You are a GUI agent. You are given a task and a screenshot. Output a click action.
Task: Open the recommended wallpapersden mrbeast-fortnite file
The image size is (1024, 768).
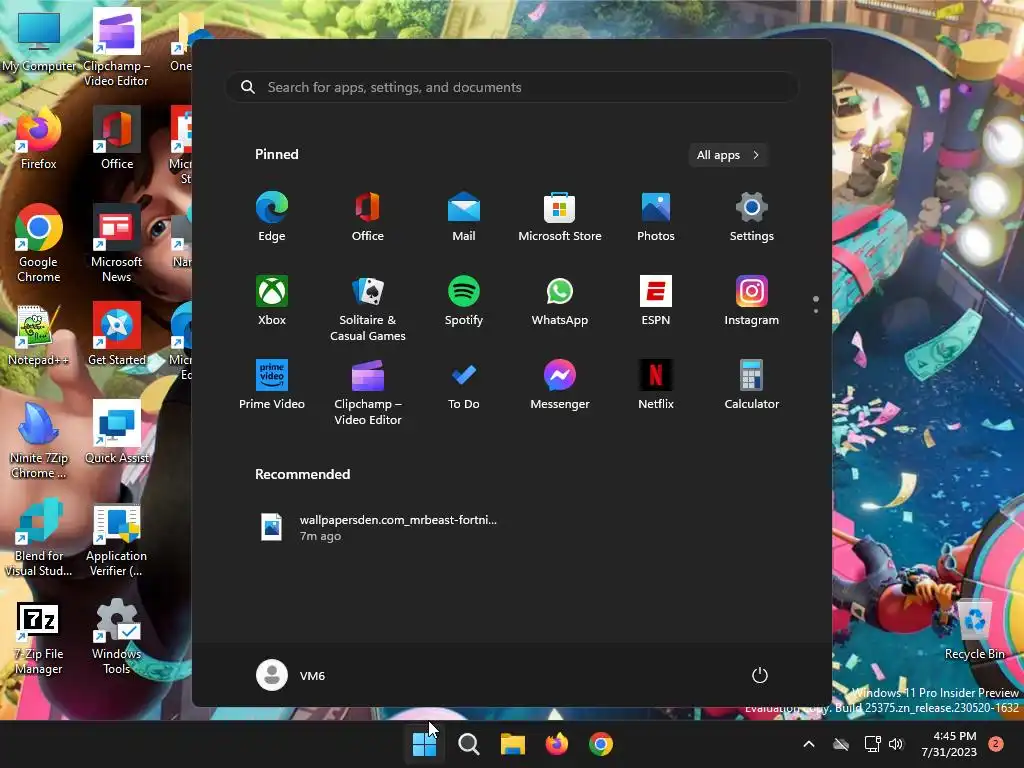click(x=379, y=528)
